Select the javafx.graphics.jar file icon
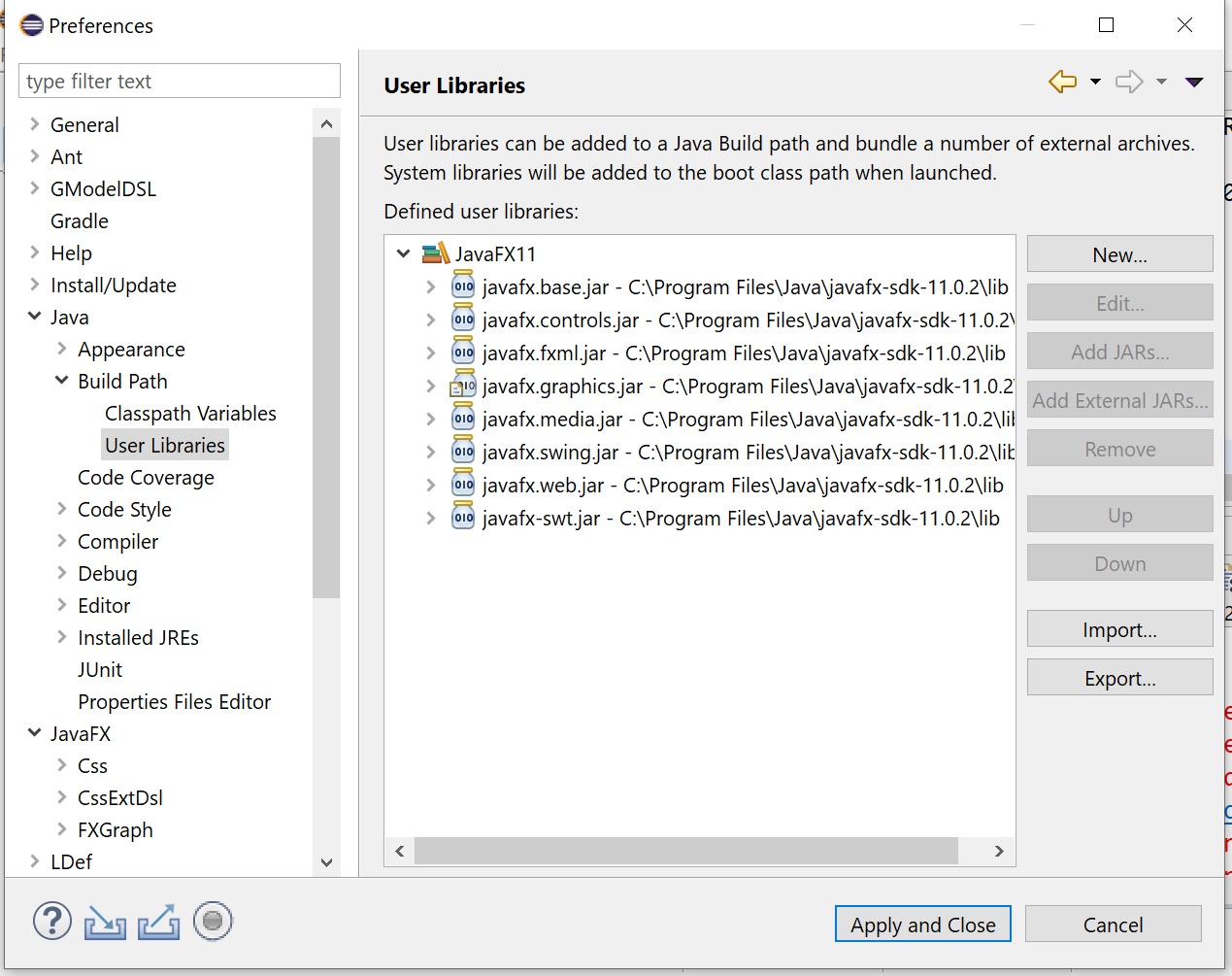The width and height of the screenshot is (1232, 976). coord(463,387)
